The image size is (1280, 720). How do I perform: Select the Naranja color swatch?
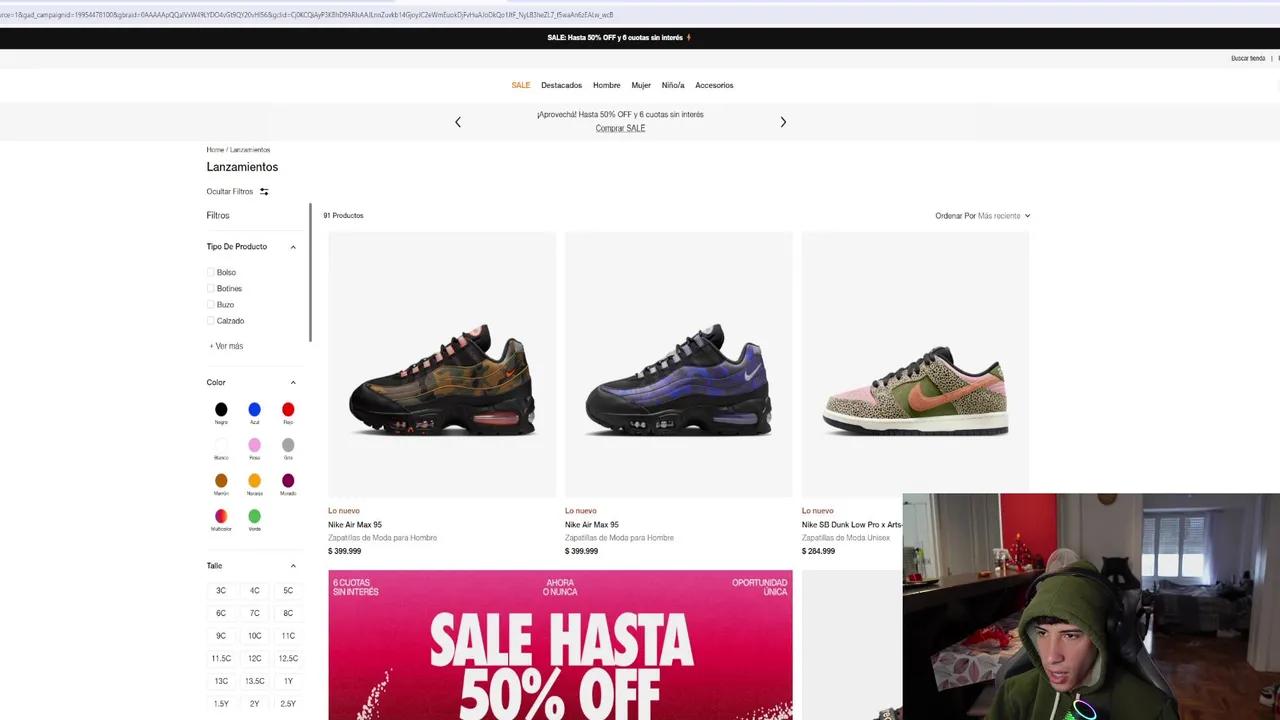(x=254, y=481)
